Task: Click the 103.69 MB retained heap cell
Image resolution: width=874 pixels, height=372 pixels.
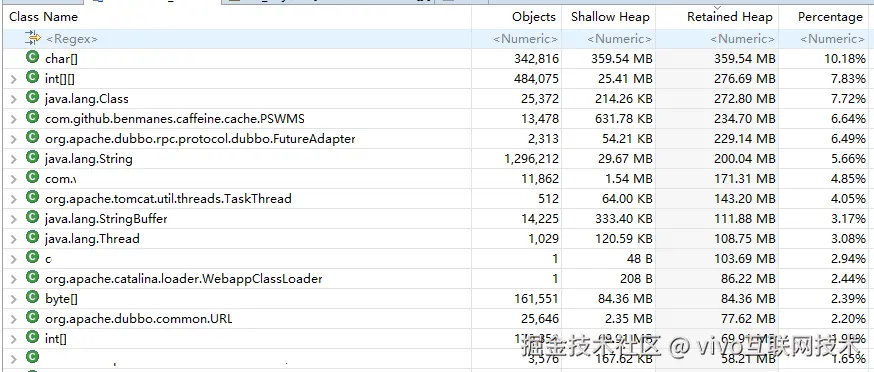Action: [x=745, y=259]
